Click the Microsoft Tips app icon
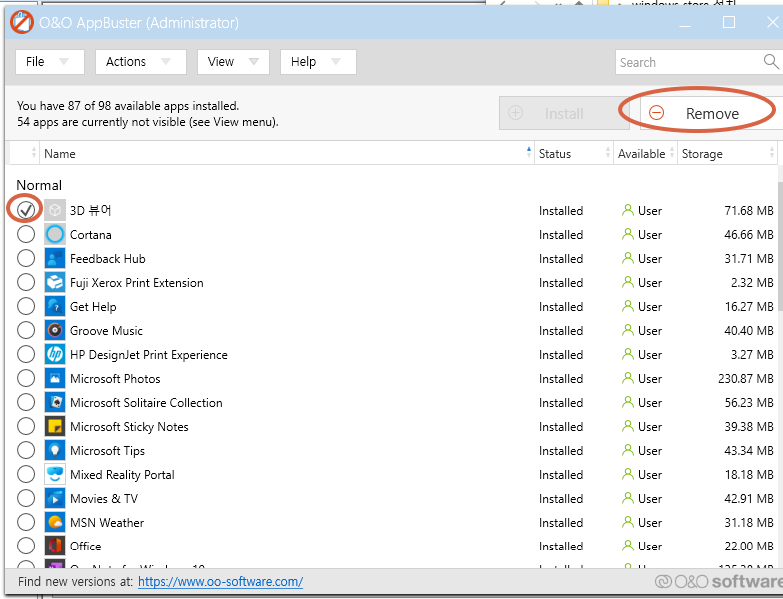The height and width of the screenshot is (599, 783). (x=55, y=450)
